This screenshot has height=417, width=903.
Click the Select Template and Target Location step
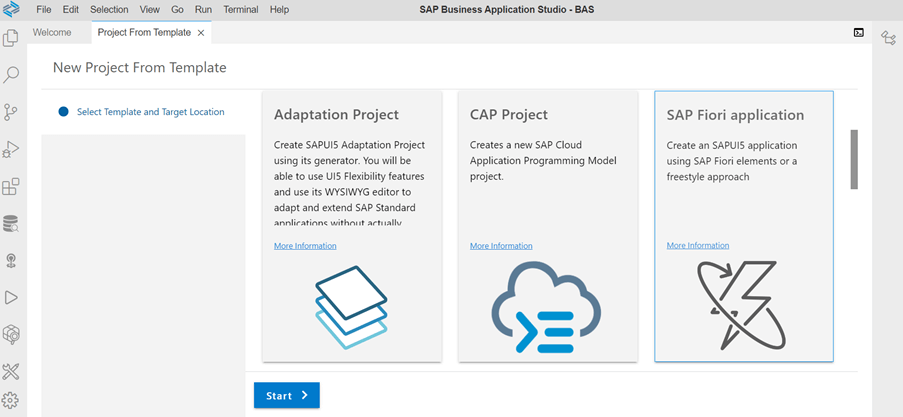click(x=151, y=112)
